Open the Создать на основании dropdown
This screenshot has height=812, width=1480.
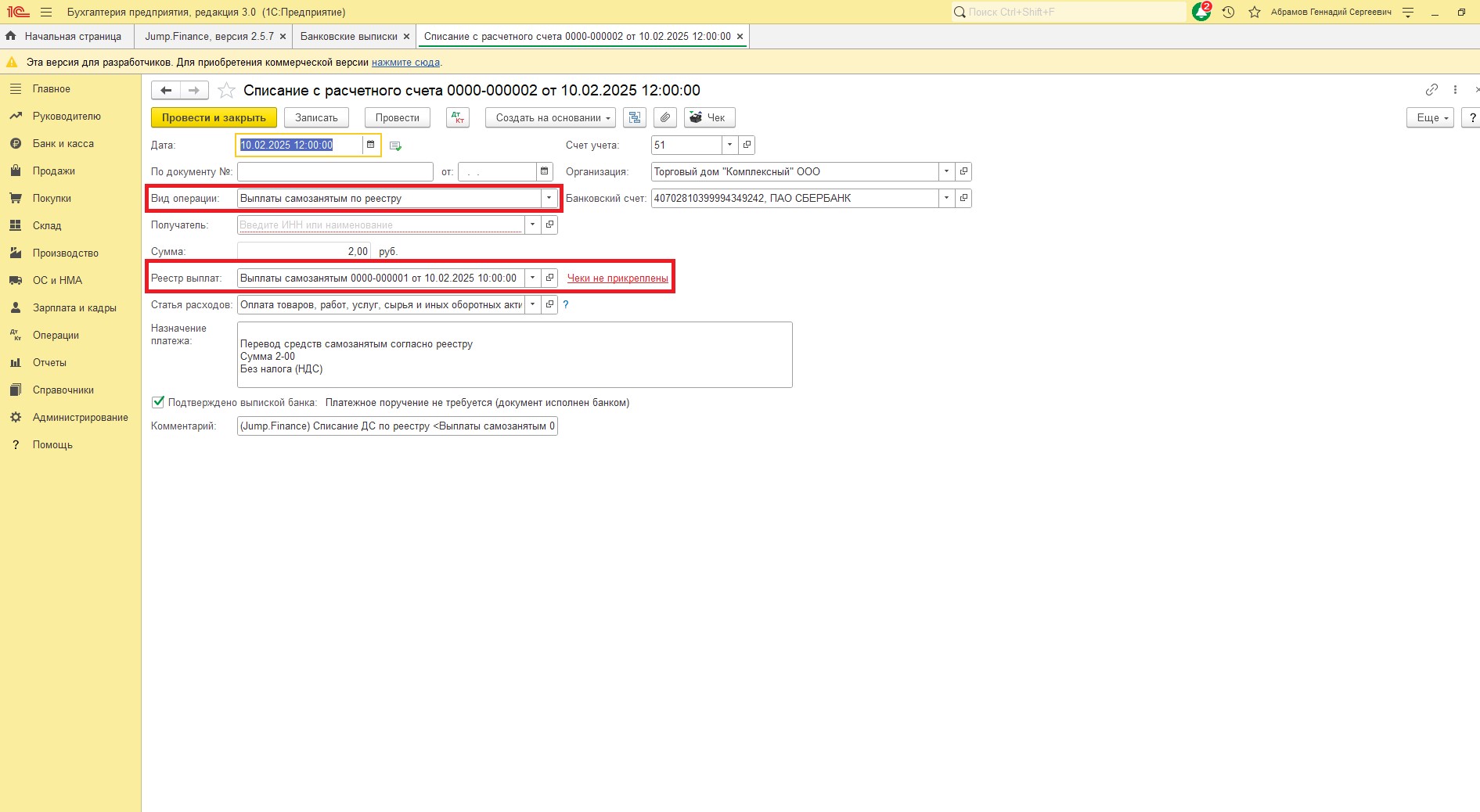550,117
